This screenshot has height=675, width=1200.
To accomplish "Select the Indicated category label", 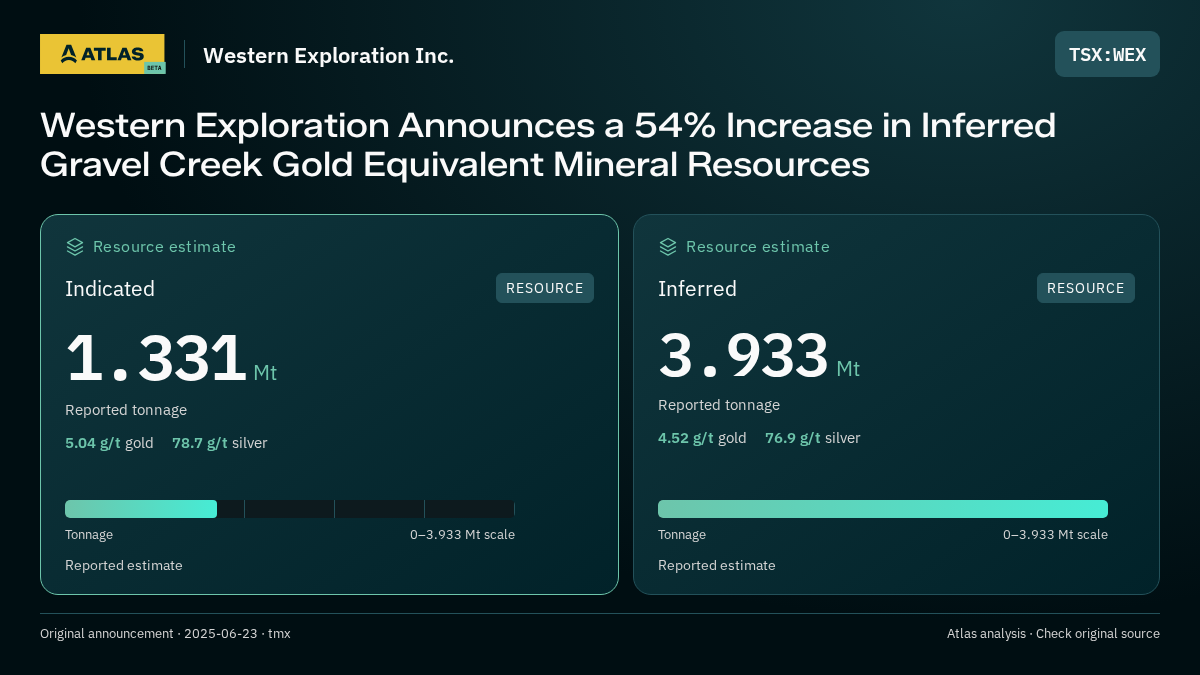I will [110, 289].
